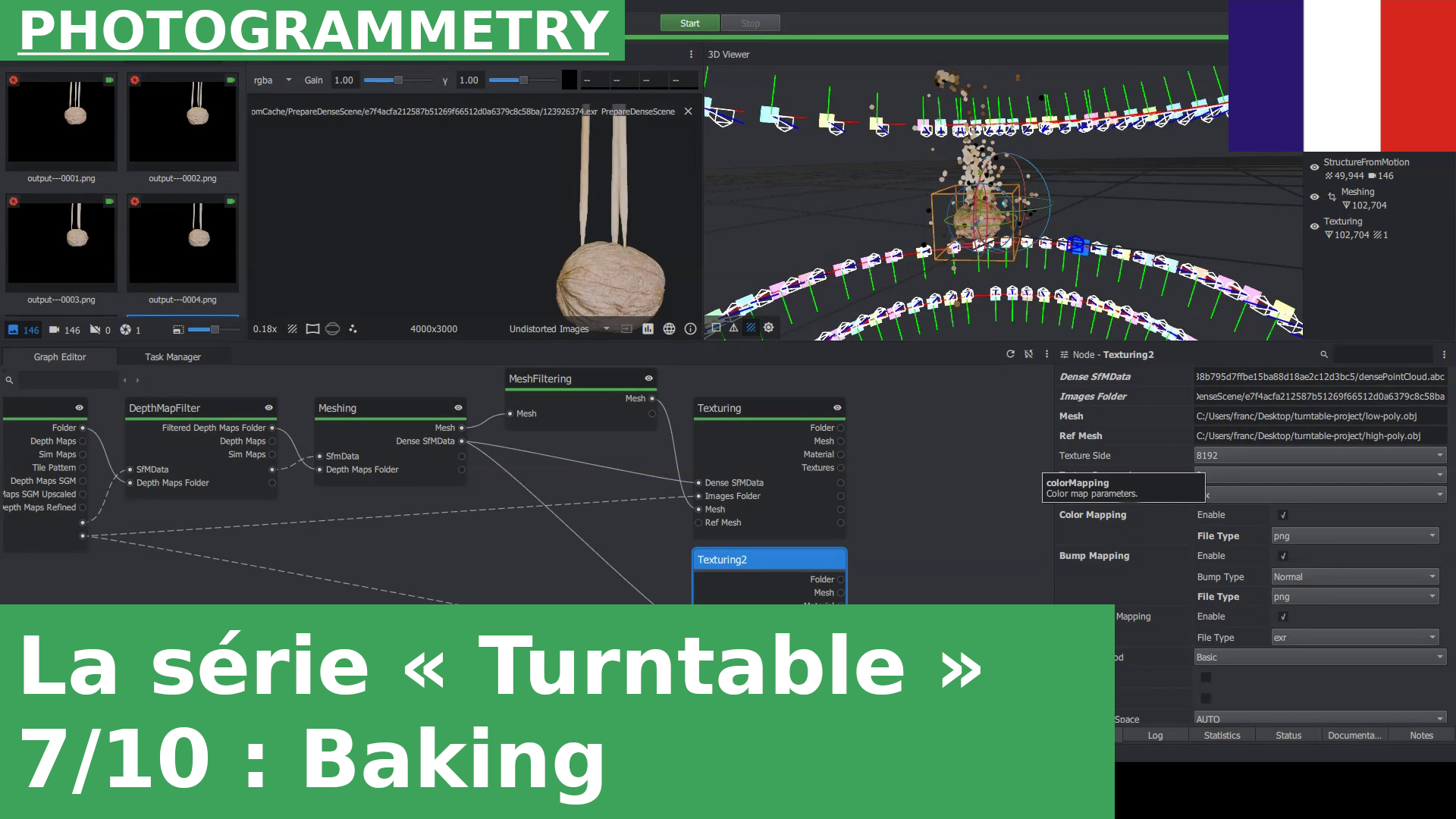The height and width of the screenshot is (819, 1456).
Task: Toggle the panorama viewer sphere icon
Action: coord(332,329)
